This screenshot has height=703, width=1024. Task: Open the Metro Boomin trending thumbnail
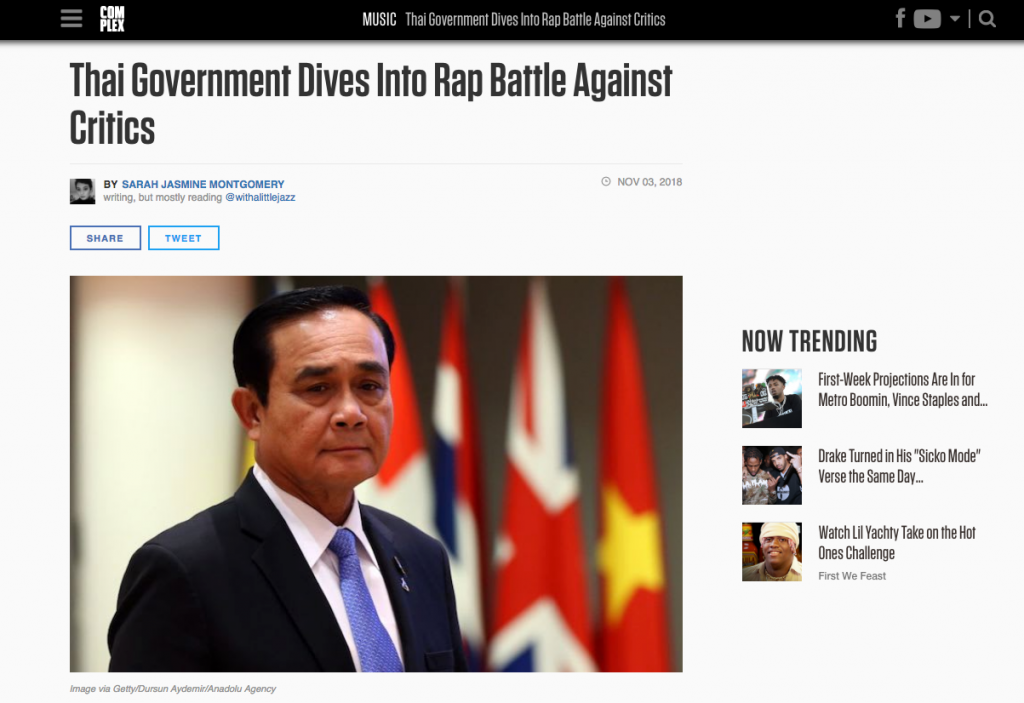[x=771, y=398]
